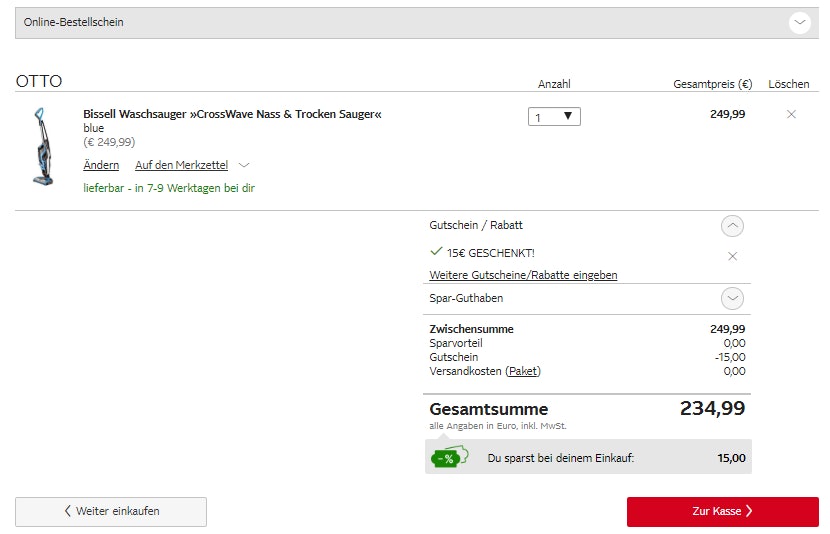Expand the Merkzettel chevron arrow

click(244, 165)
